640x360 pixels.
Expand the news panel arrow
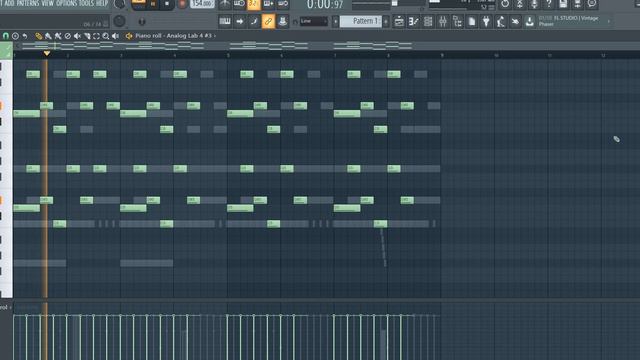(x=609, y=21)
